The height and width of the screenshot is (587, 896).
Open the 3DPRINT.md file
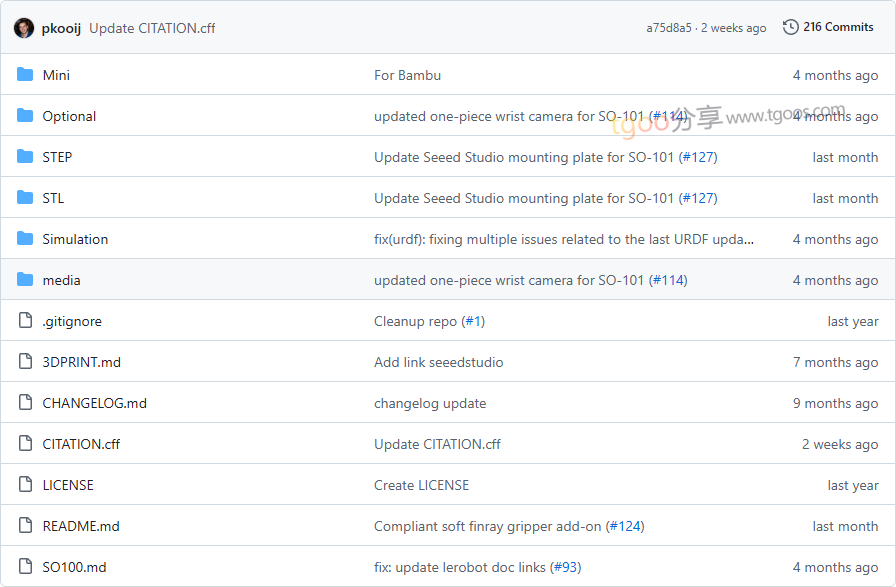click(x=81, y=362)
